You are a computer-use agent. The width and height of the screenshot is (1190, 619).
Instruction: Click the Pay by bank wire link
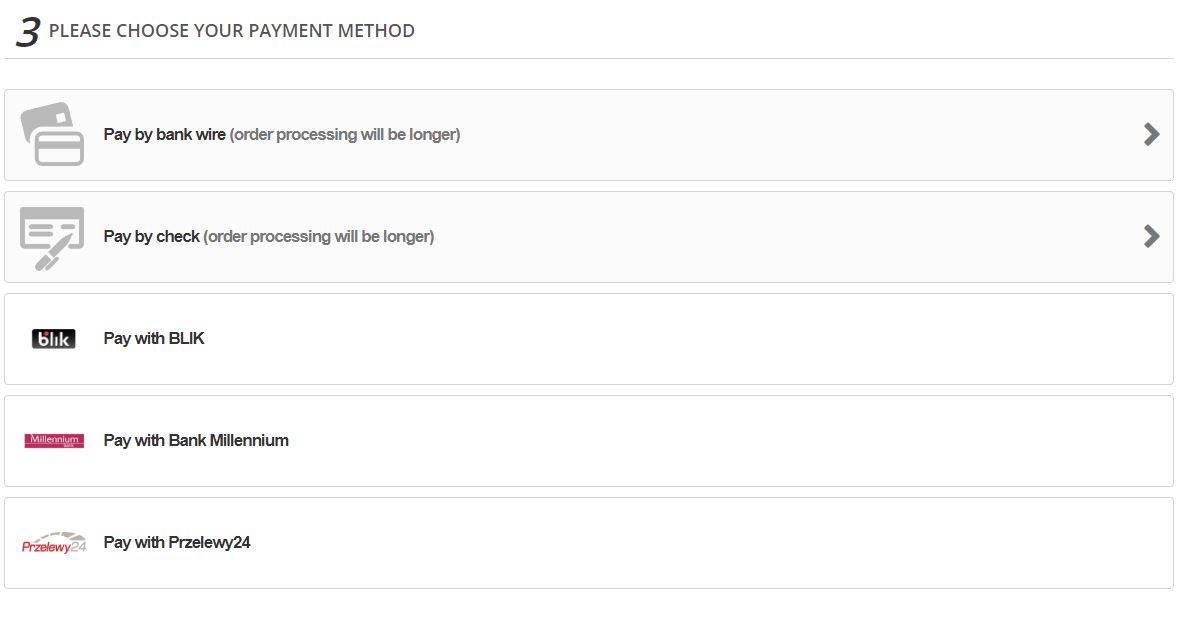coord(166,133)
